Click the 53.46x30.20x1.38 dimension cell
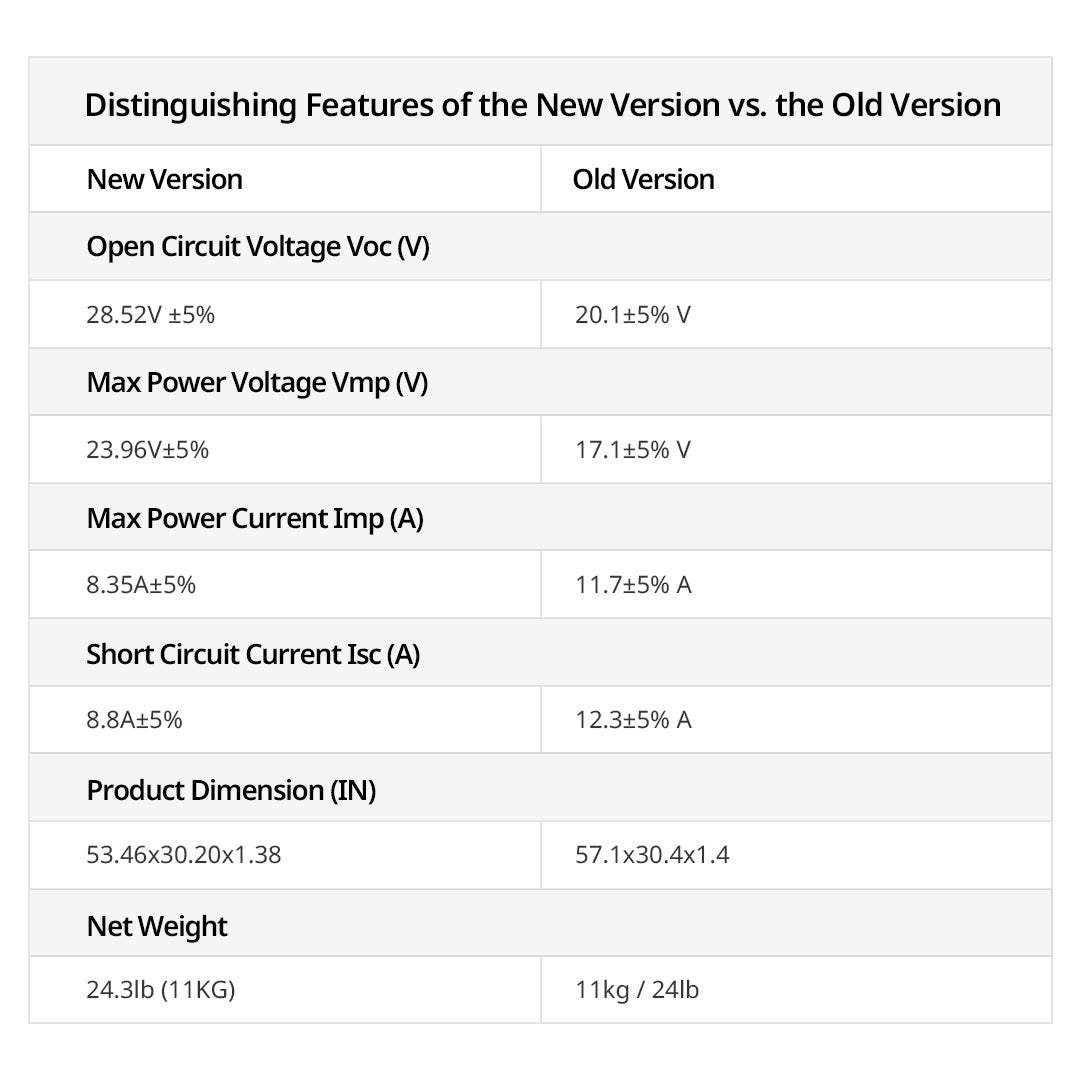The height and width of the screenshot is (1080, 1080). 184,856
